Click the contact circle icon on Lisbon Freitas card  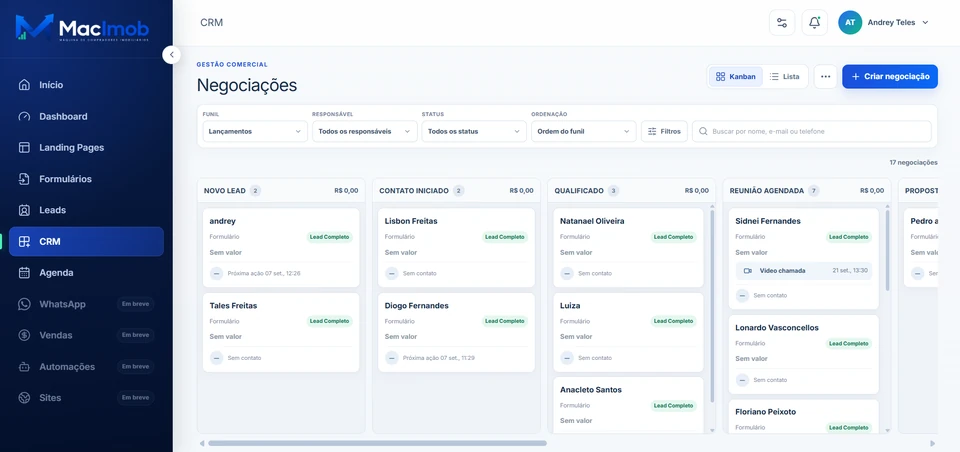[392, 273]
